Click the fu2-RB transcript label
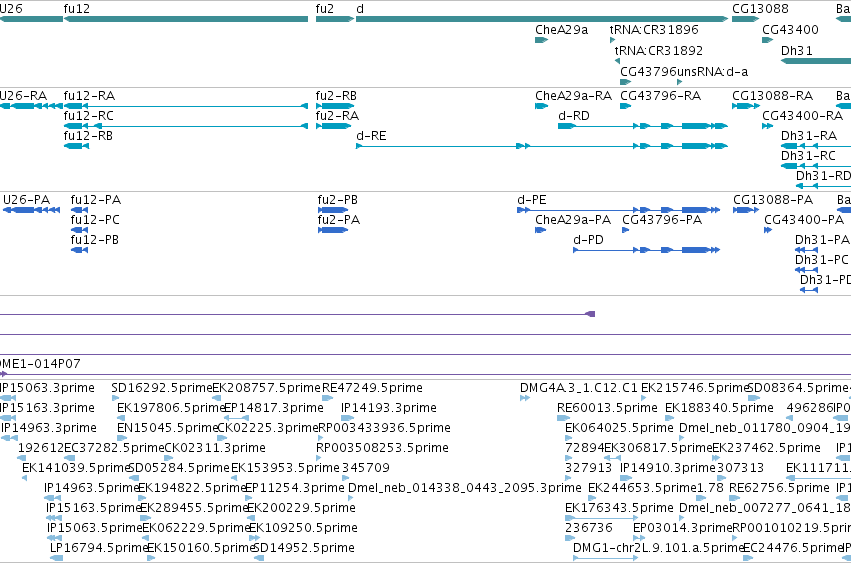Screen dimensions: 851x563 coord(336,96)
